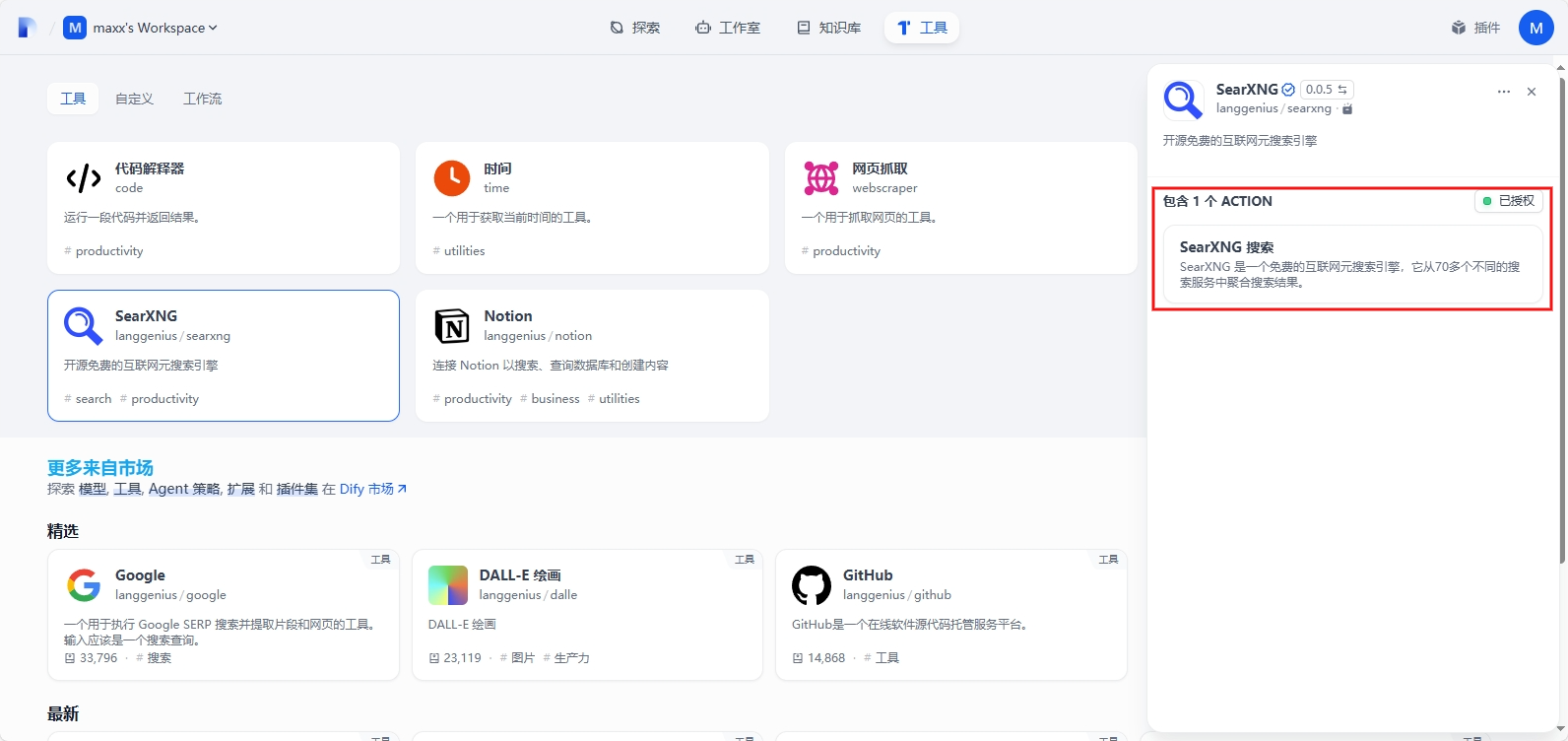Click the 插件集 link
This screenshot has height=741, width=1568.
pos(296,489)
